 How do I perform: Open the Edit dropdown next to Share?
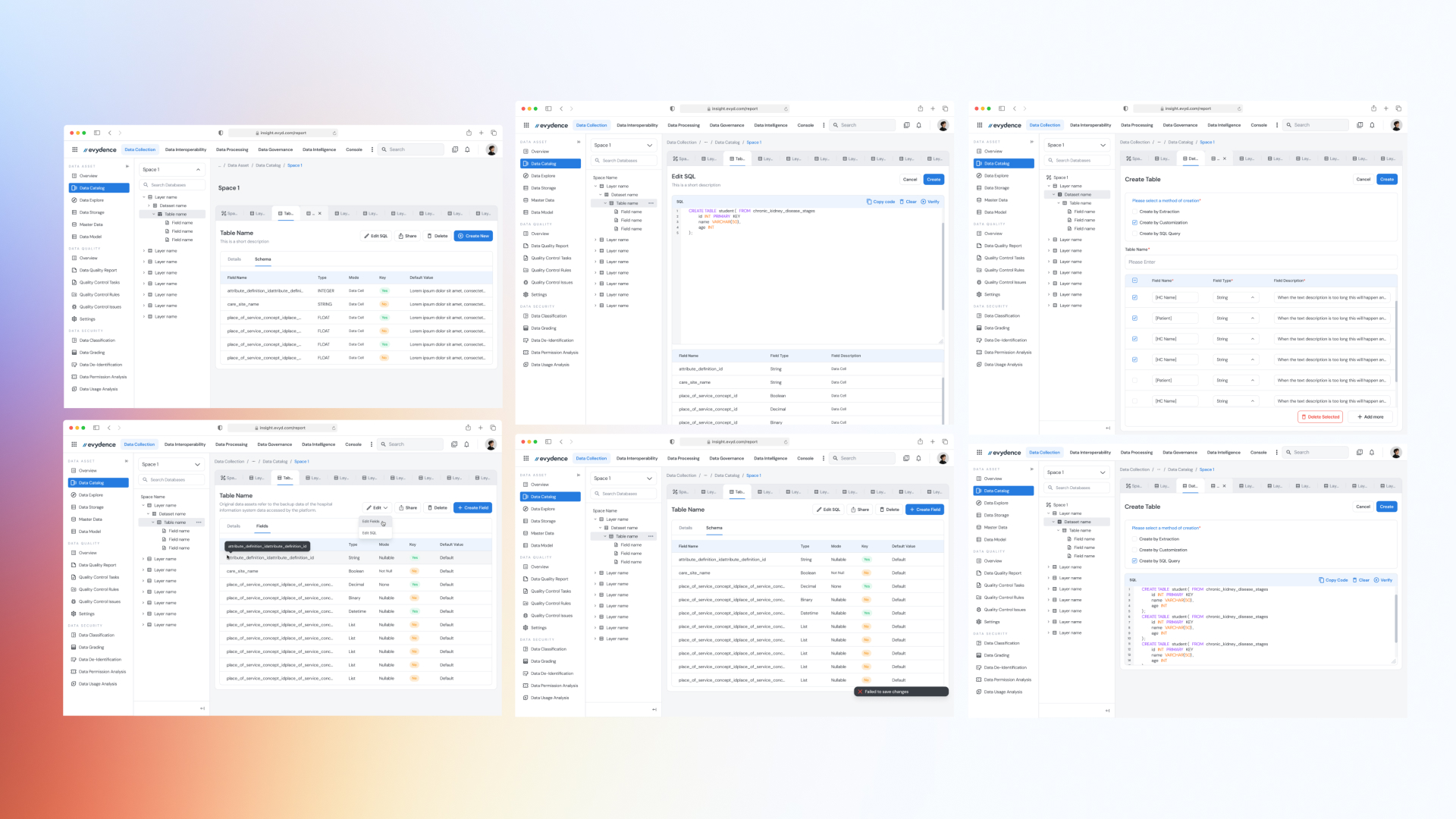tap(377, 507)
